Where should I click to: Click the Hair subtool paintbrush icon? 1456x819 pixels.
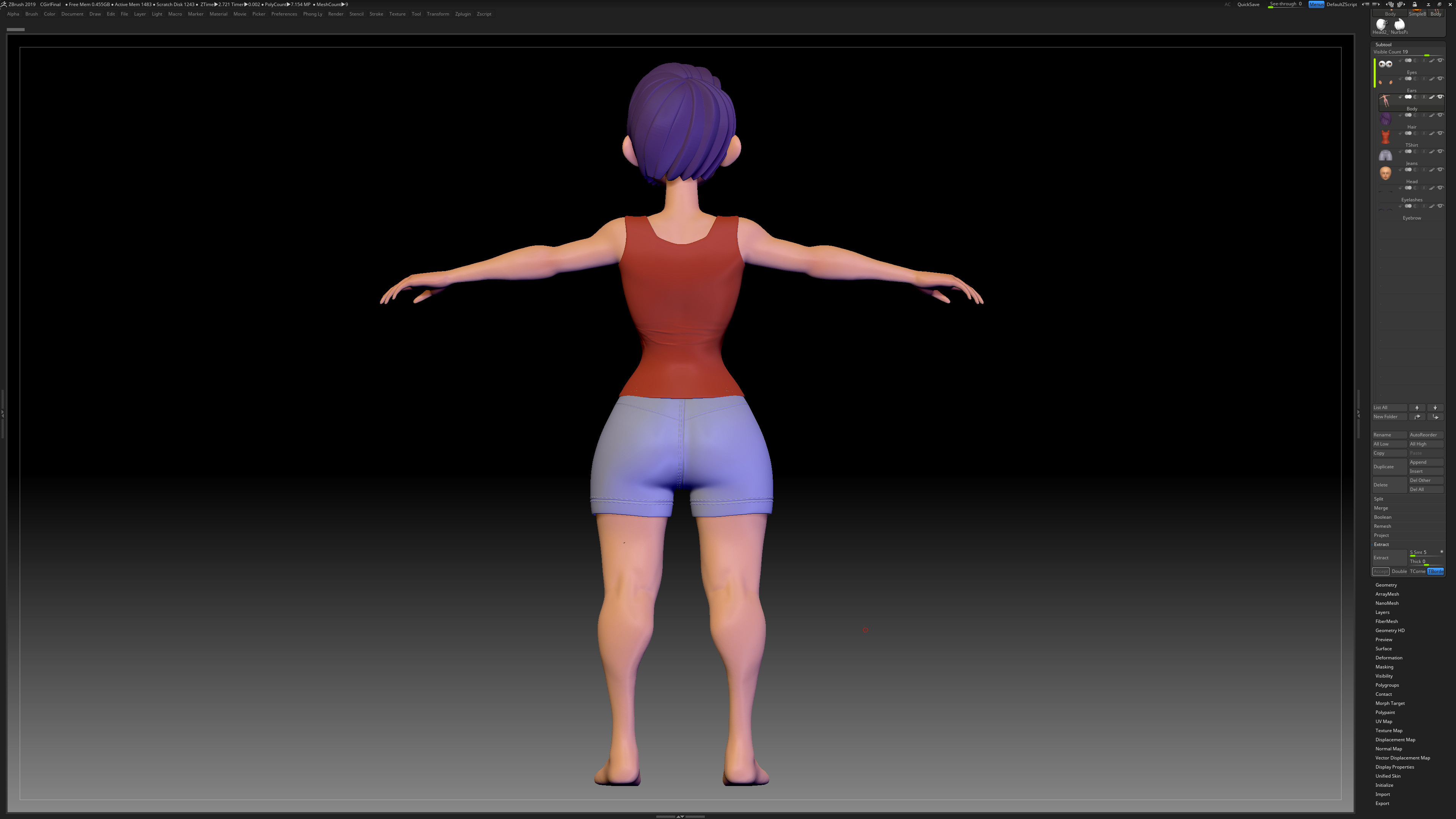[1432, 115]
